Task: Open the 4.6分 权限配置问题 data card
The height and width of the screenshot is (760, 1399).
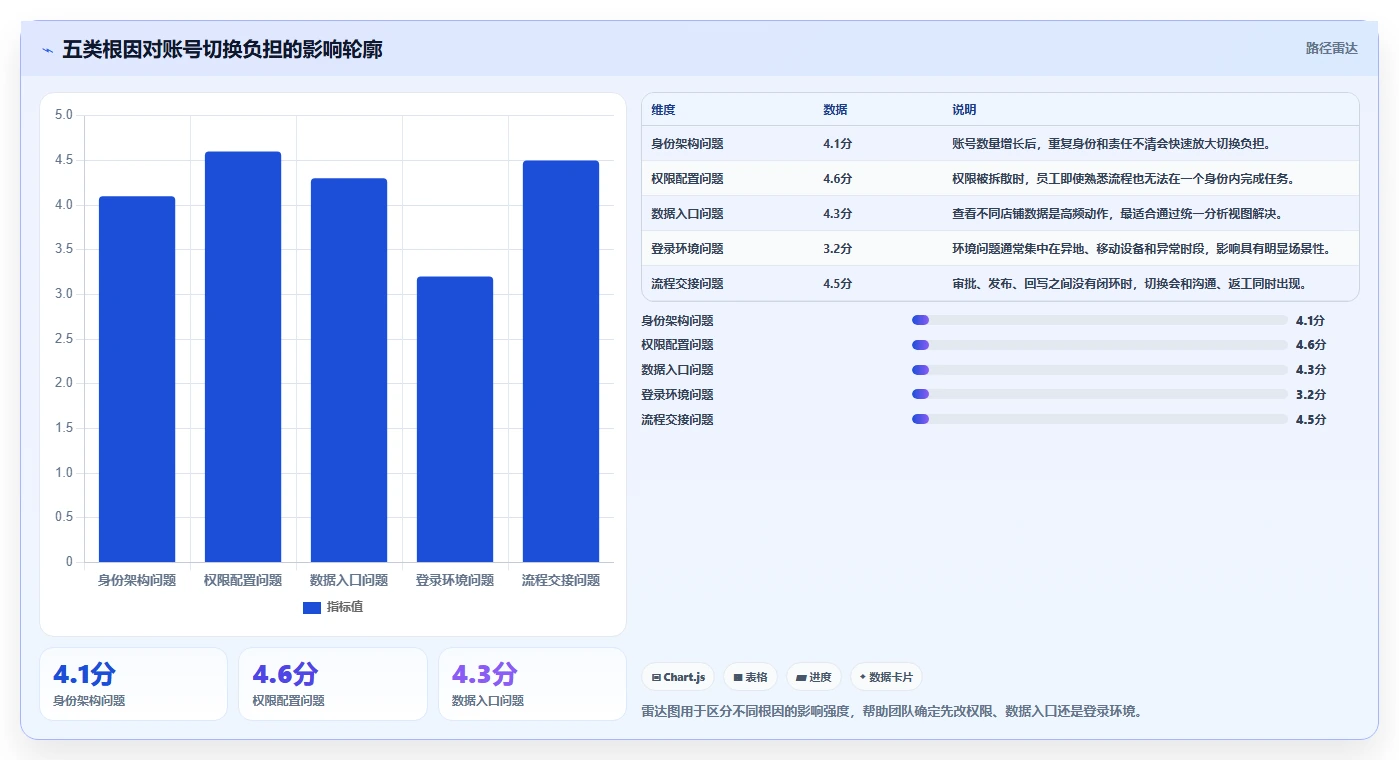Action: point(333,684)
